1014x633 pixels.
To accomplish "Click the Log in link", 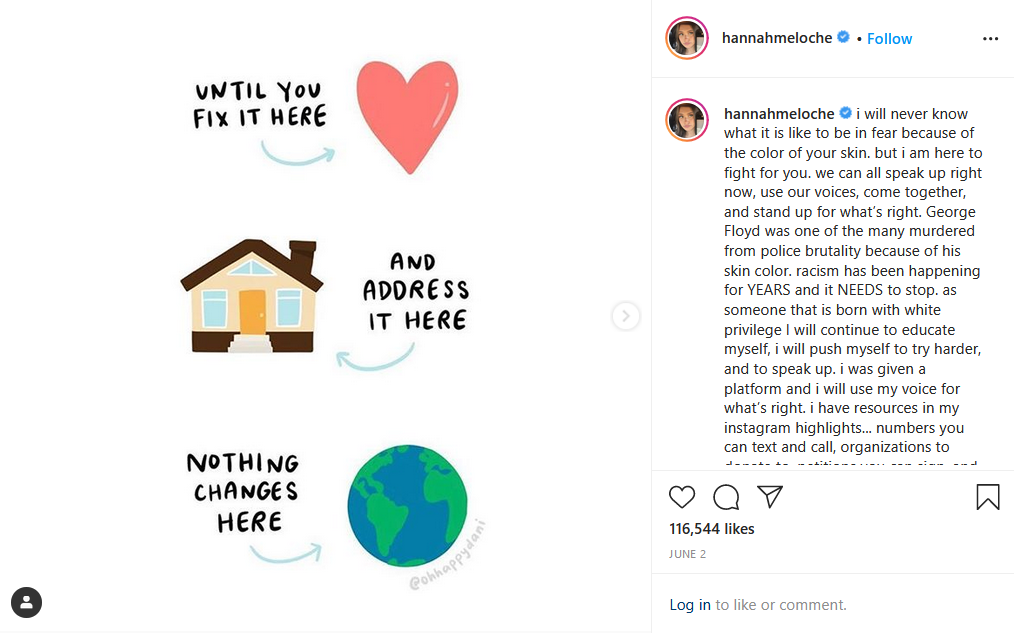I will (x=690, y=604).
